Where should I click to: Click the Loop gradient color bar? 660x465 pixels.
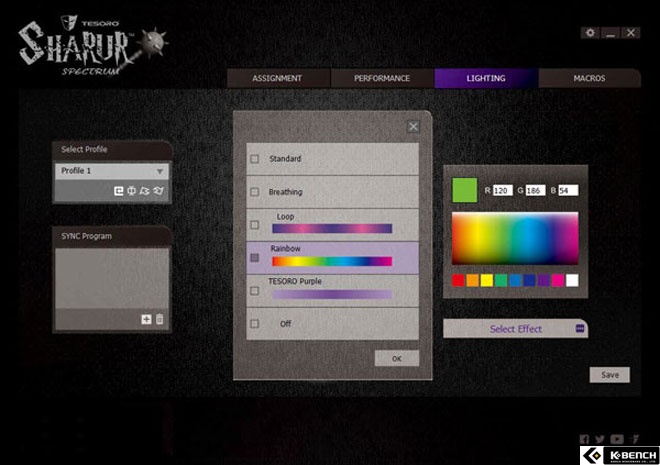click(332, 229)
